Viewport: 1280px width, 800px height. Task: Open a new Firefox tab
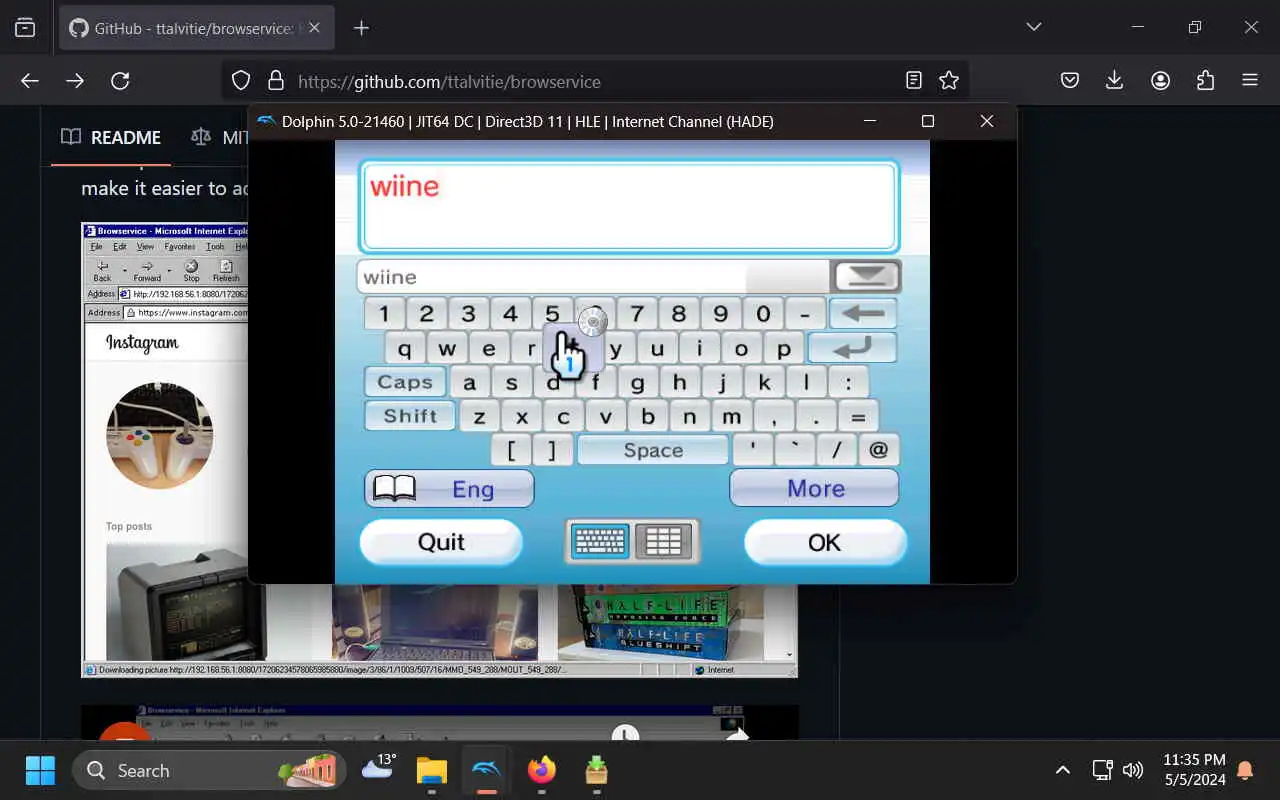pyautogui.click(x=362, y=28)
